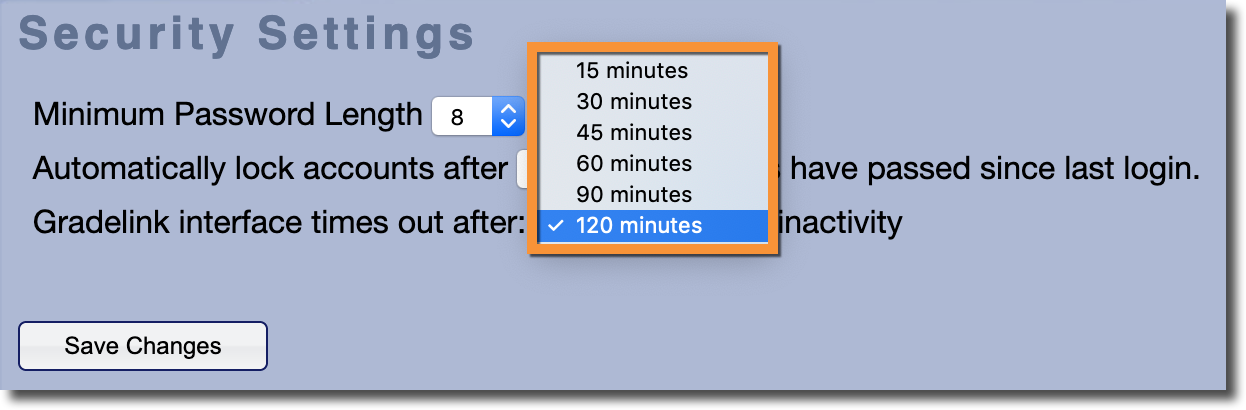1246x410 pixels.
Task: Click the orange border of the dropdown list
Action: [x=775, y=150]
